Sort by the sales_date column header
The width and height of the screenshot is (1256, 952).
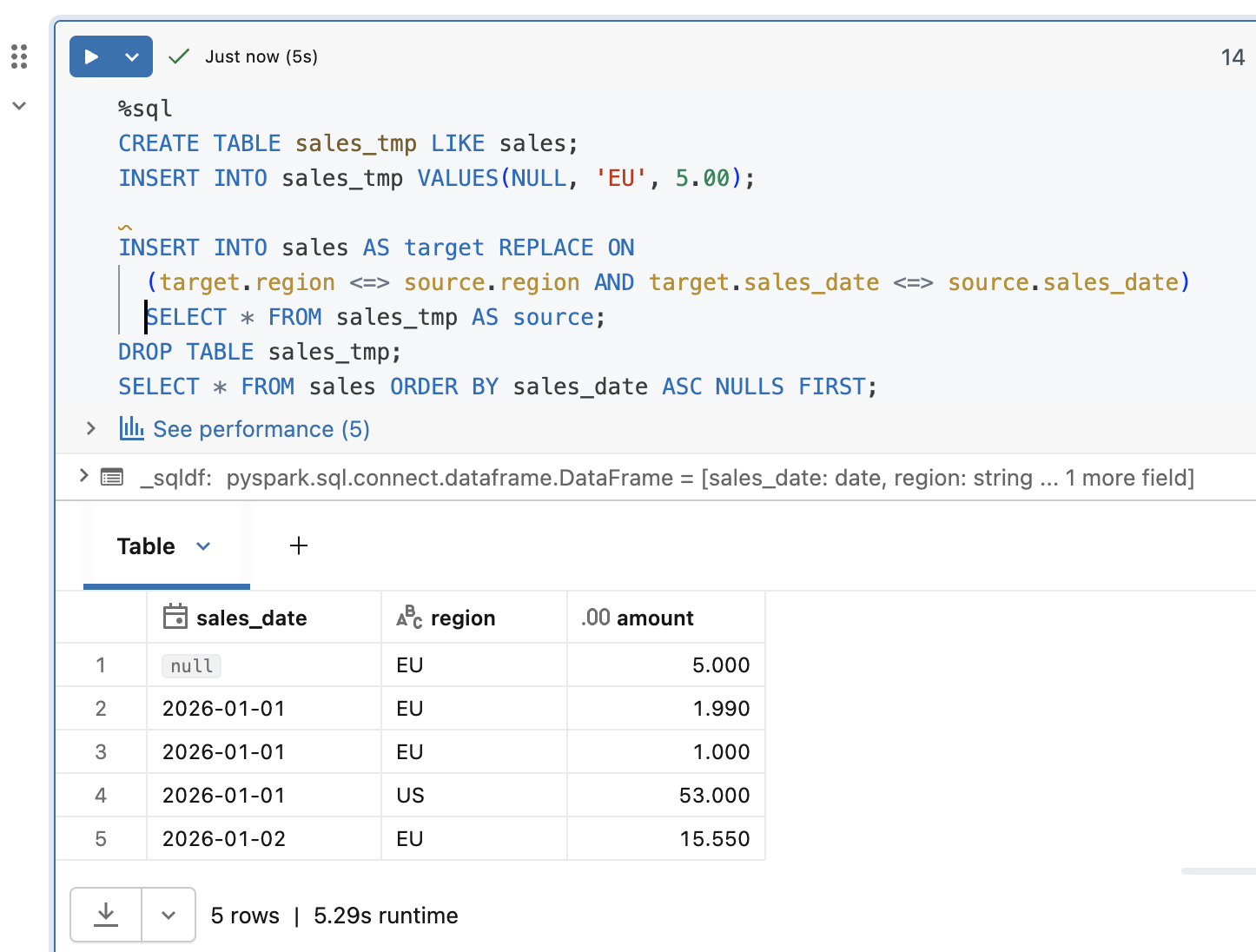click(251, 618)
